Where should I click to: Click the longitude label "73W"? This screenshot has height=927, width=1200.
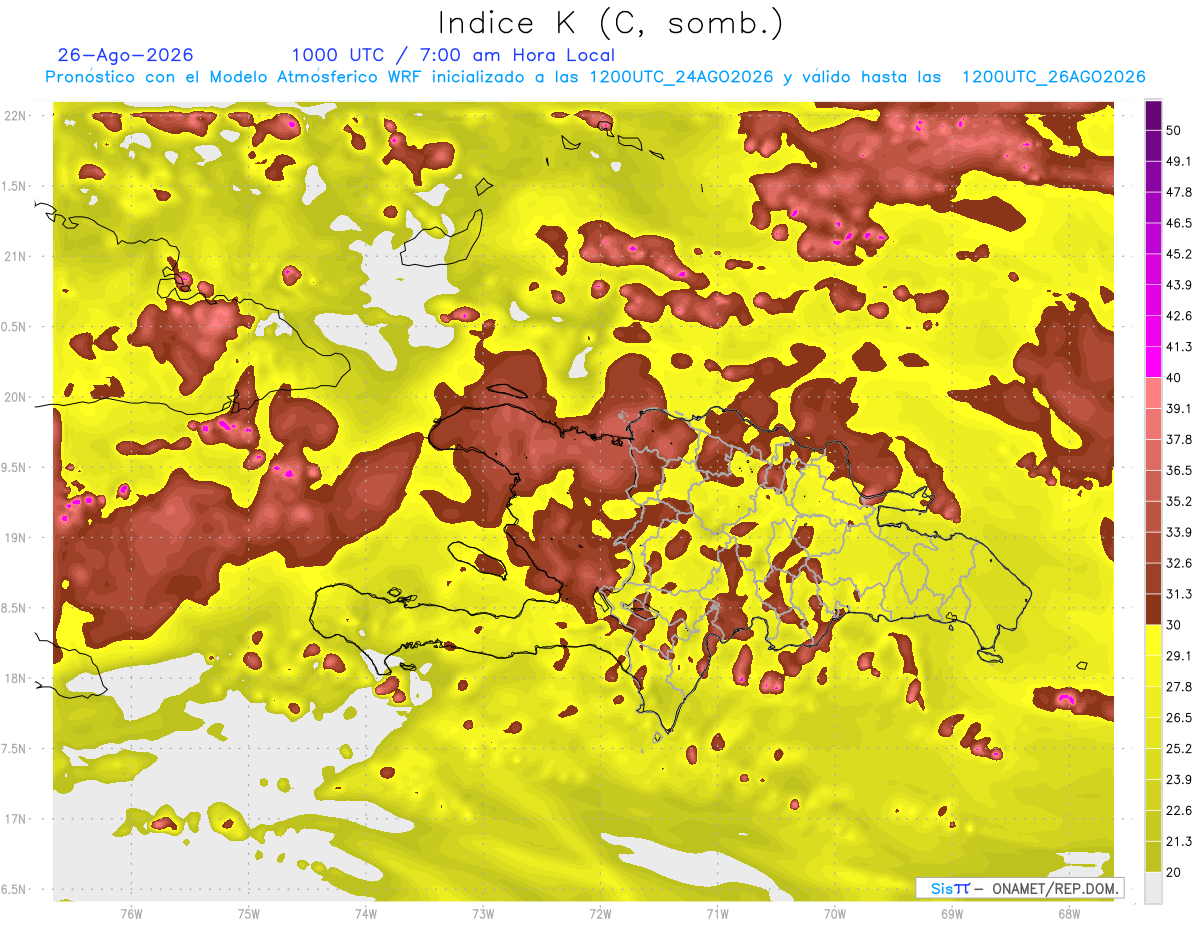coord(483,914)
